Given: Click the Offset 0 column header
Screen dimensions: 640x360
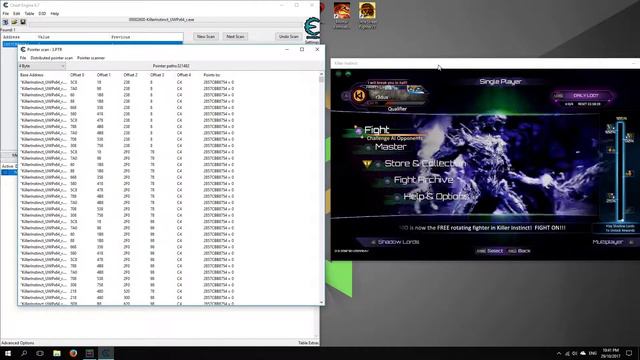Looking at the screenshot, I should coord(77,75).
